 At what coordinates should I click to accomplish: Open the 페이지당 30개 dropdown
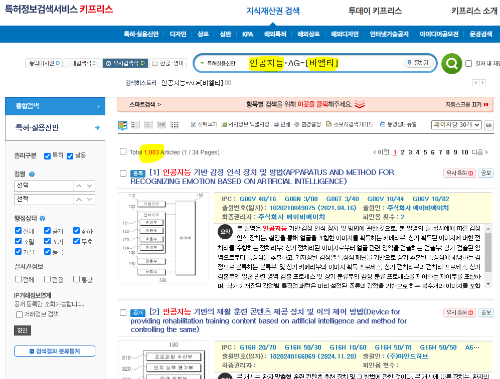click(456, 125)
